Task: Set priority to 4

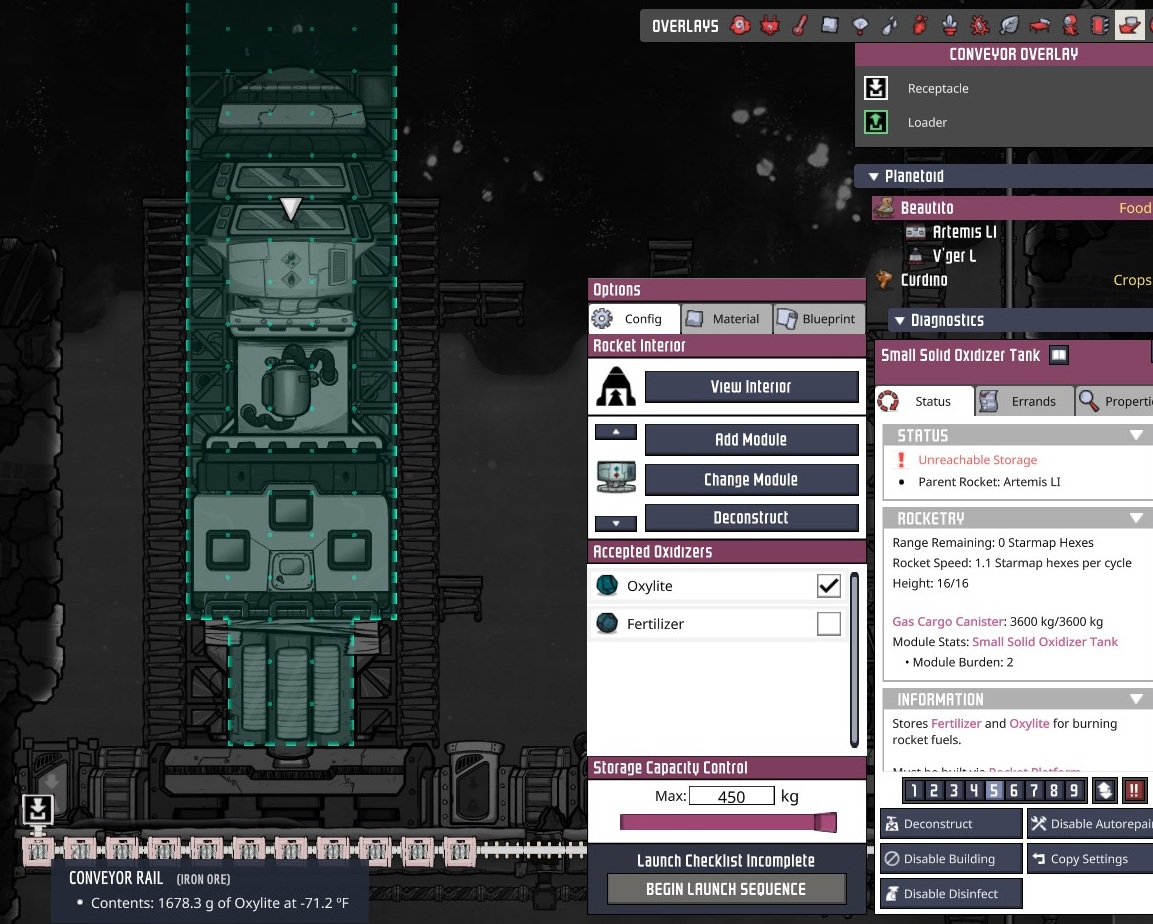Action: 974,790
